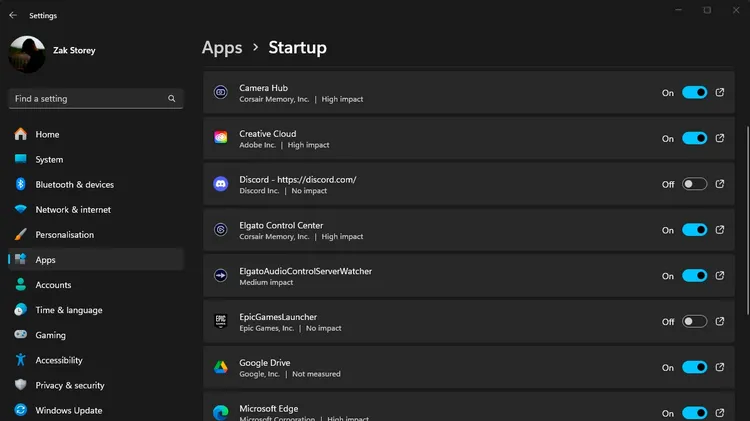Click the Apps breadcrumb link
Image resolution: width=750 pixels, height=421 pixels.
(x=222, y=47)
